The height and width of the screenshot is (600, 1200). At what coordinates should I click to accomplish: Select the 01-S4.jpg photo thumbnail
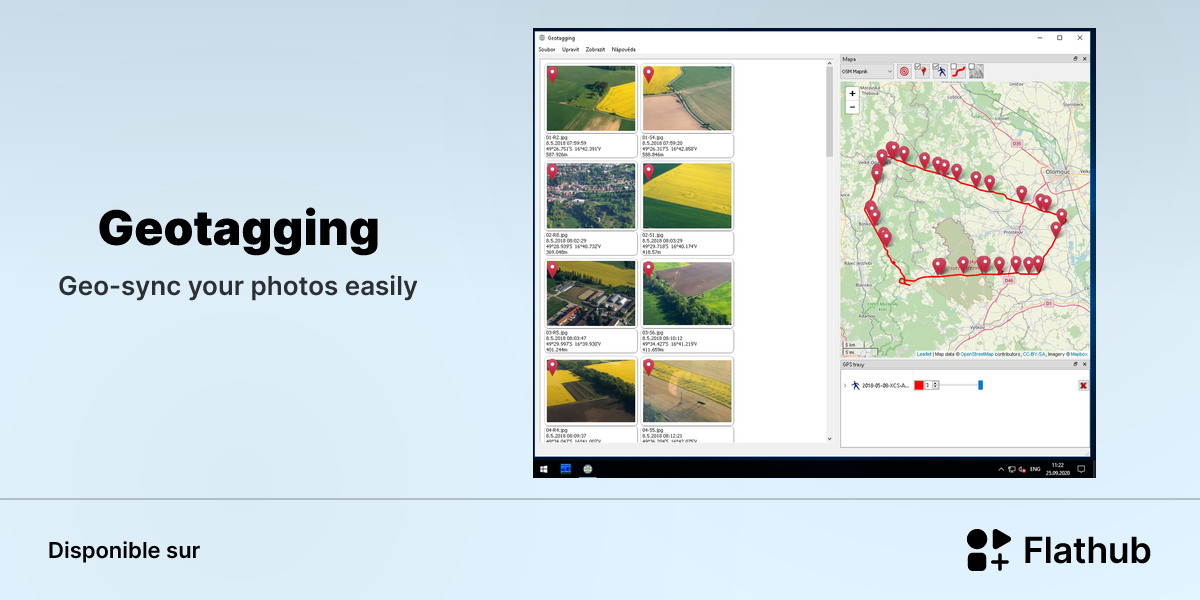(x=686, y=98)
